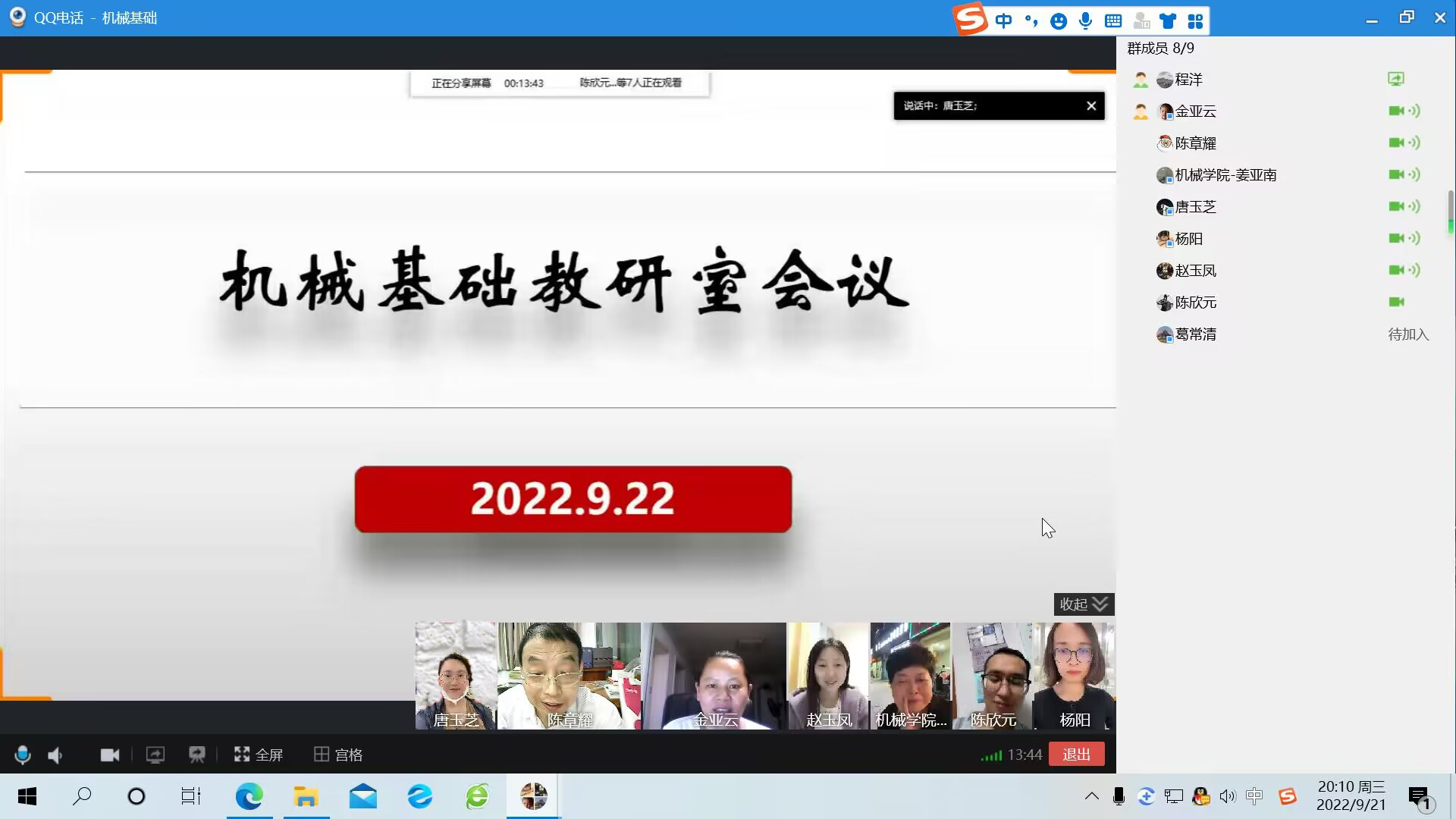This screenshot has height=819, width=1456.
Task: Click camera icon next to 赵玉凤
Action: pos(1396,270)
